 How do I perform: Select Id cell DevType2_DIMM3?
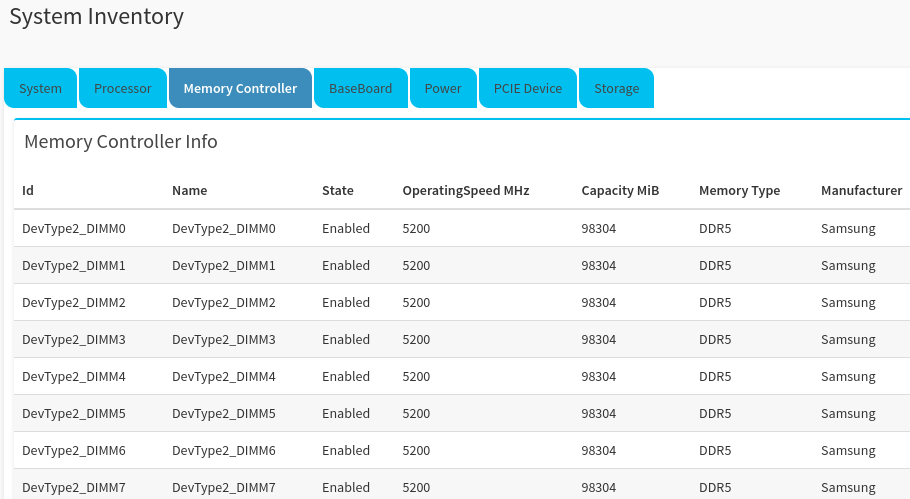[74, 339]
